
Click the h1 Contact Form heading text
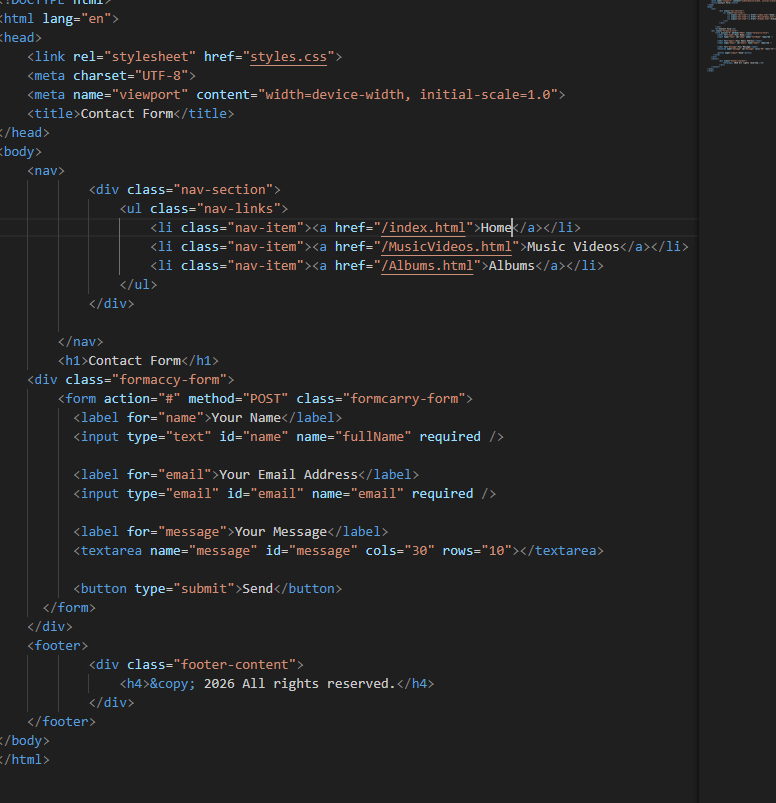coord(134,361)
